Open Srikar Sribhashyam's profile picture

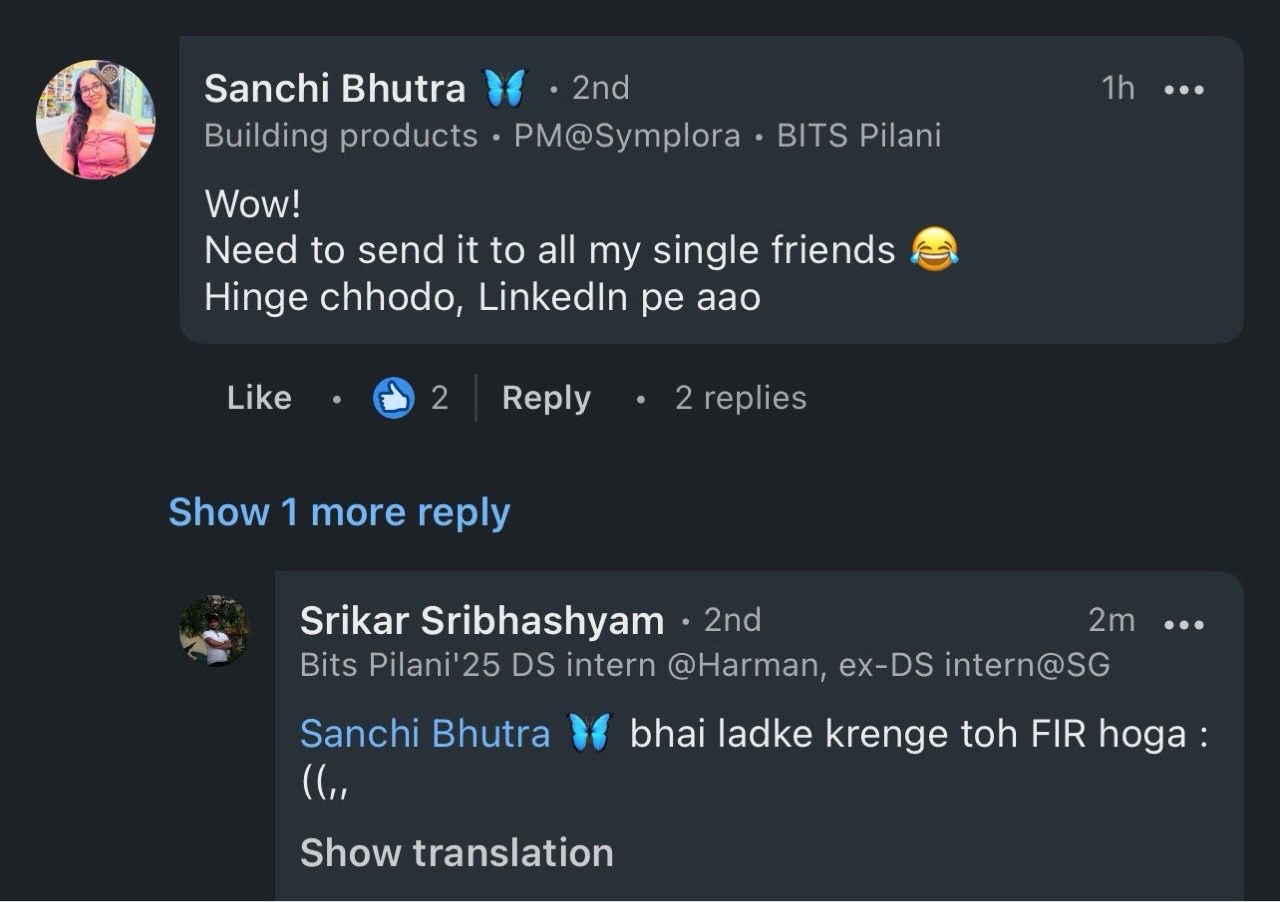(x=214, y=630)
